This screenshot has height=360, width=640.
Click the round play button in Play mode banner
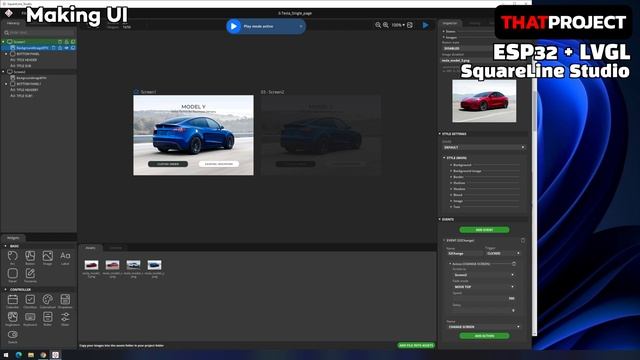[233, 26]
